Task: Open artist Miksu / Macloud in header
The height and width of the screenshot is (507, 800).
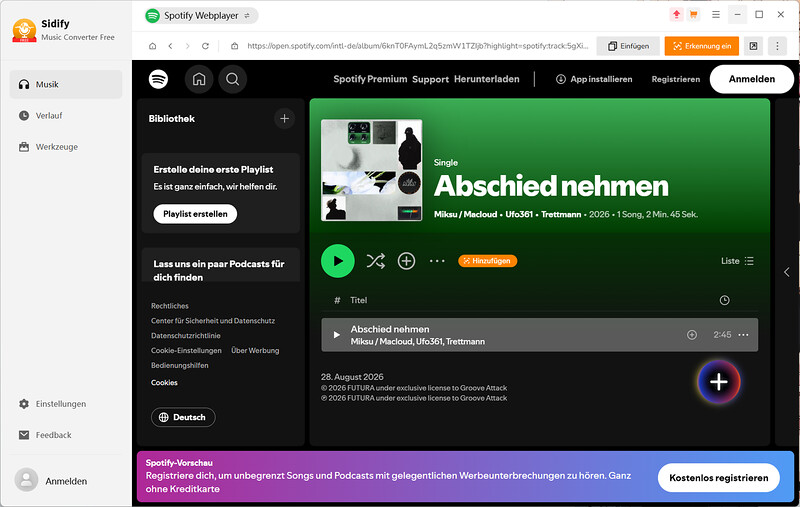Action: tap(465, 214)
